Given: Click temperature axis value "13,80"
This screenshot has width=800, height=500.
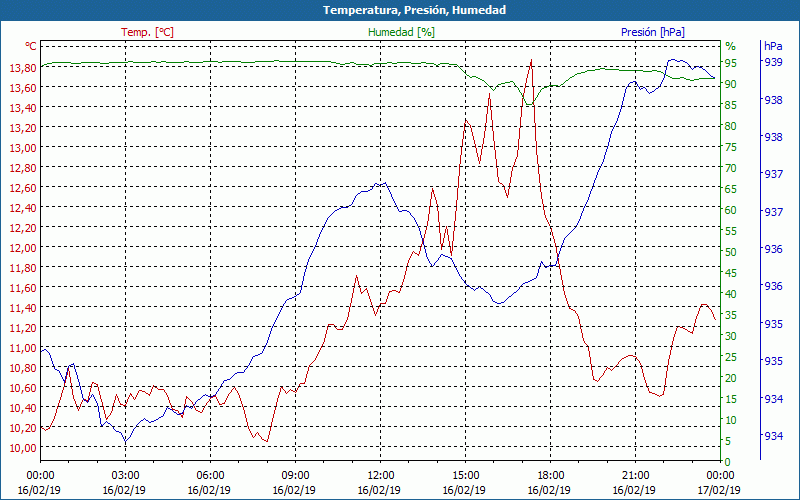Looking at the screenshot, I should click(22, 68).
